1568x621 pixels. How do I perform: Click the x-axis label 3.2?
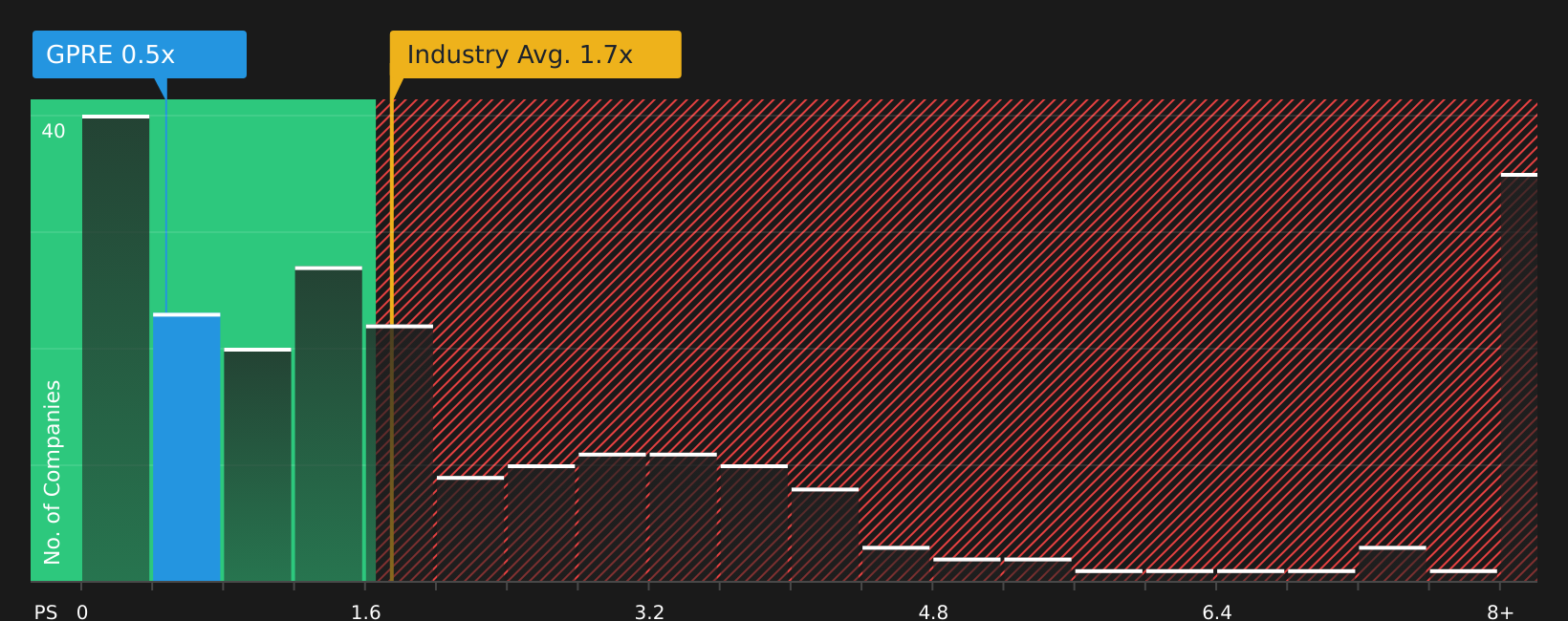(649, 612)
